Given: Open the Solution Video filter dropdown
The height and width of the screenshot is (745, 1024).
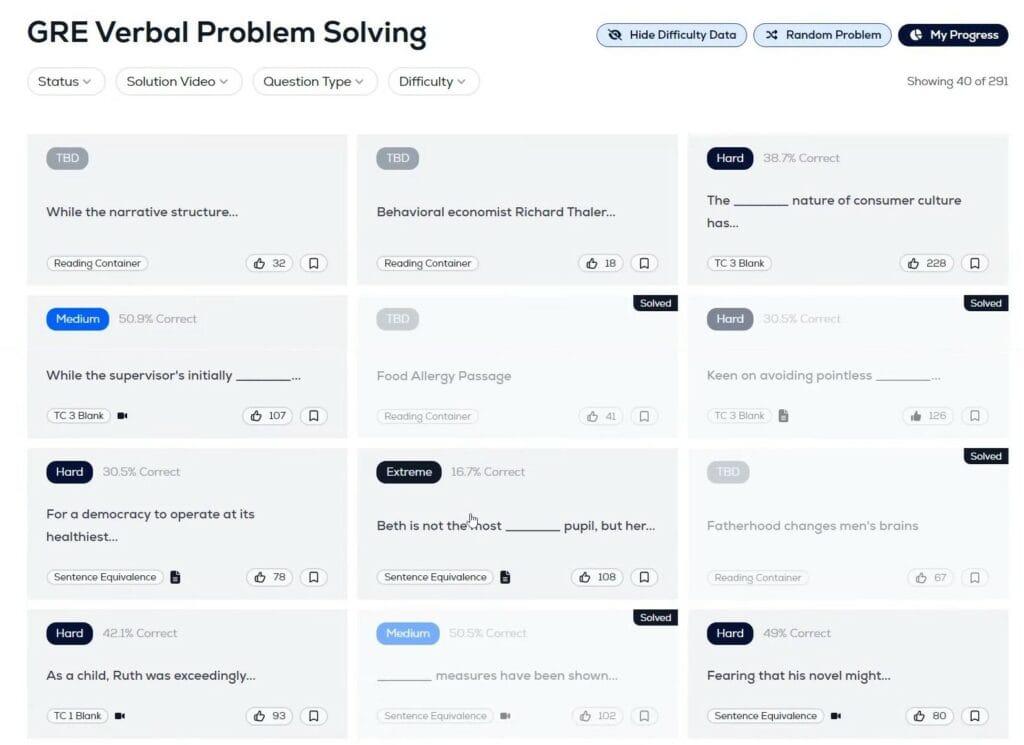Looking at the screenshot, I should 178,82.
